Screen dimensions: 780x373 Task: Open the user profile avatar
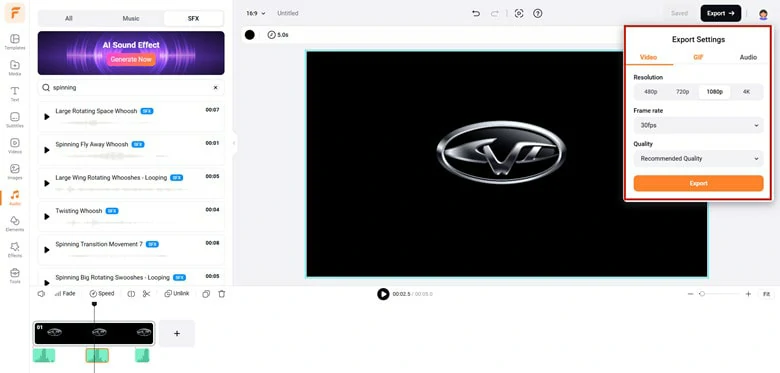(763, 14)
